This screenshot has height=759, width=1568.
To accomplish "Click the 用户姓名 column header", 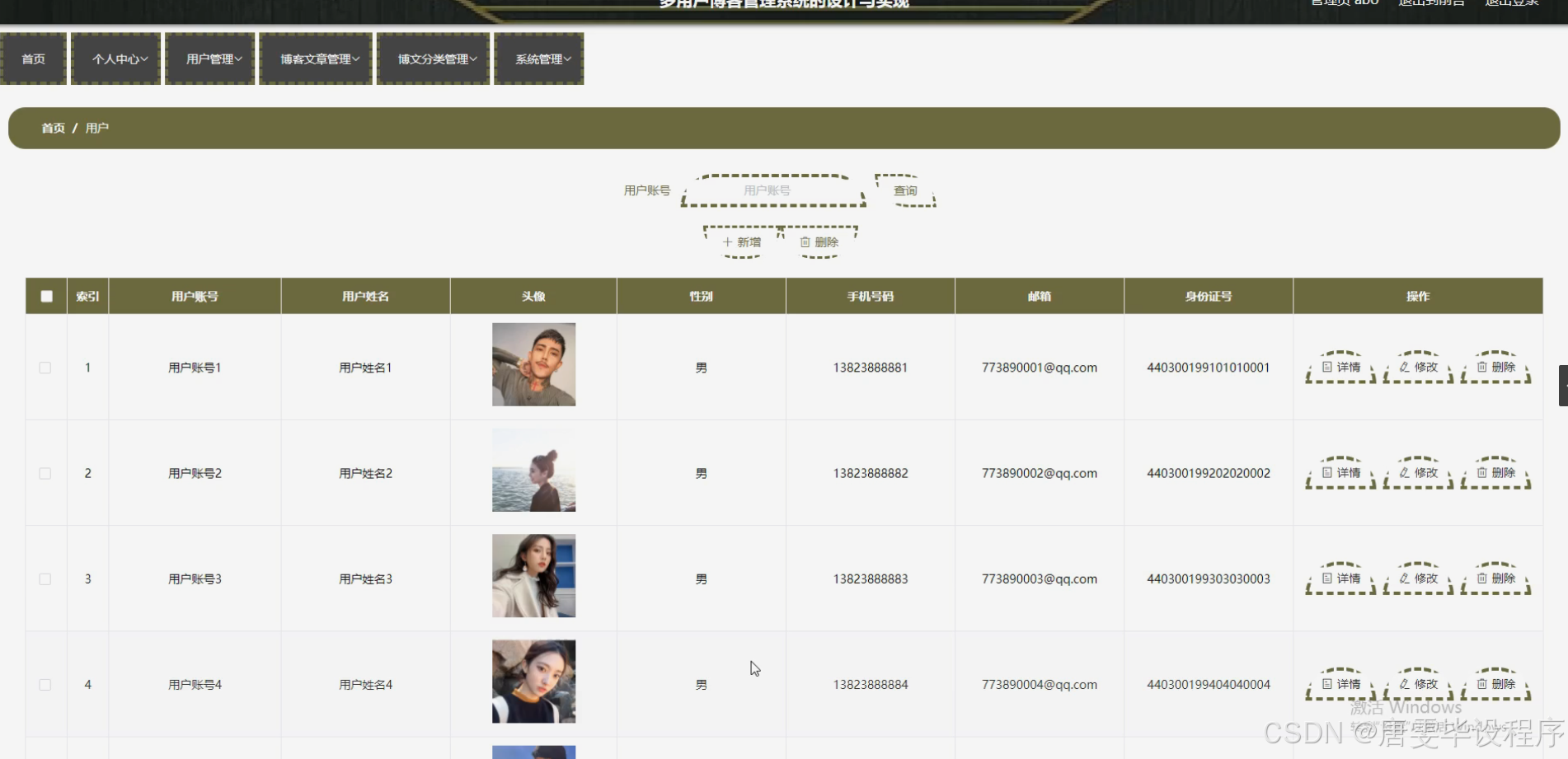I will click(x=365, y=296).
